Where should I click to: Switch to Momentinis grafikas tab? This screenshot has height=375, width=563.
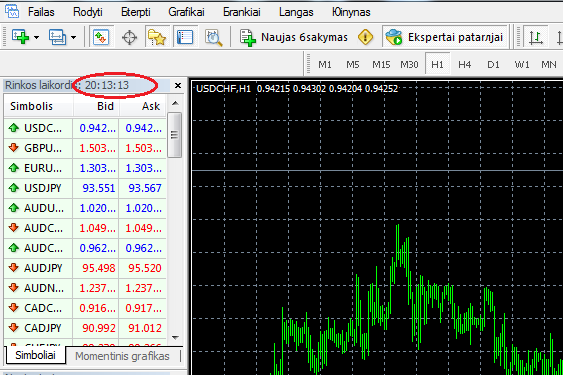122,356
